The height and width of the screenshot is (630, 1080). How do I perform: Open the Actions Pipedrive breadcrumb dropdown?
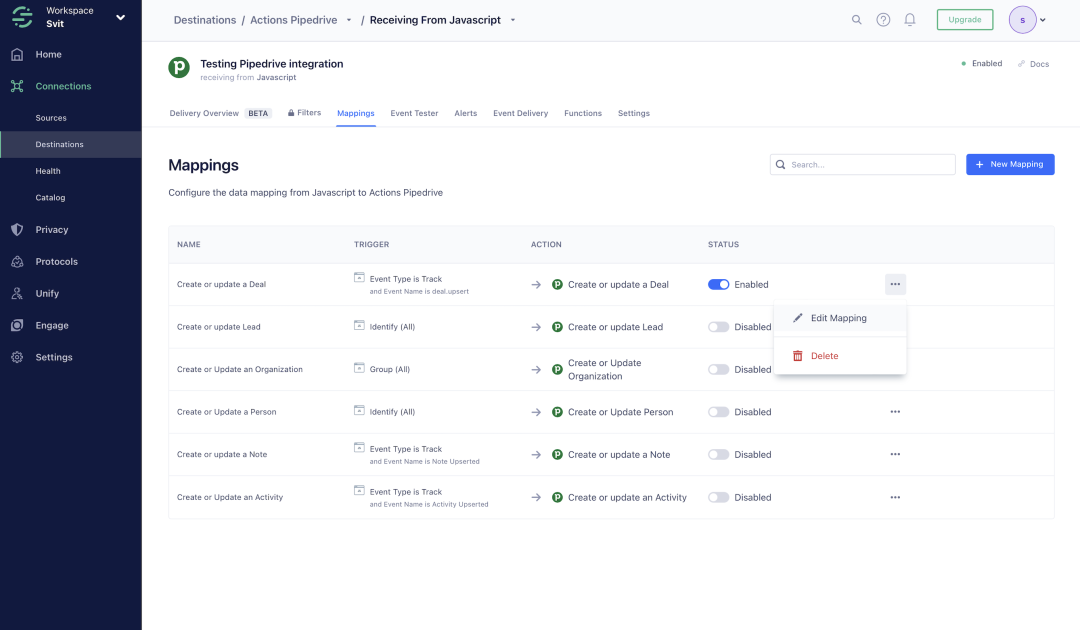[349, 19]
